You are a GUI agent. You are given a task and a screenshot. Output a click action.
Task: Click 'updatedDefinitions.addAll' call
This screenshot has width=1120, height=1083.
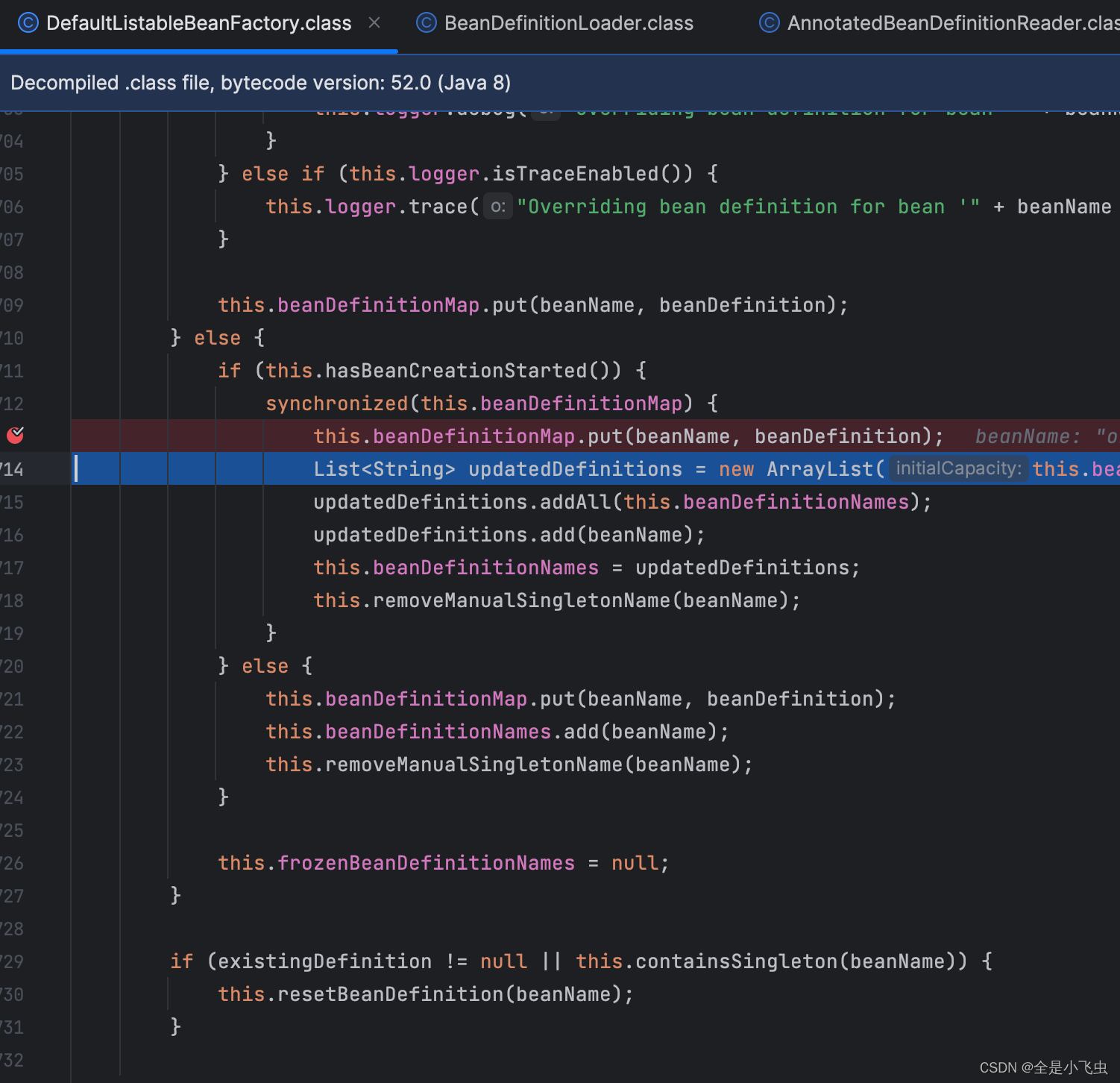[462, 502]
